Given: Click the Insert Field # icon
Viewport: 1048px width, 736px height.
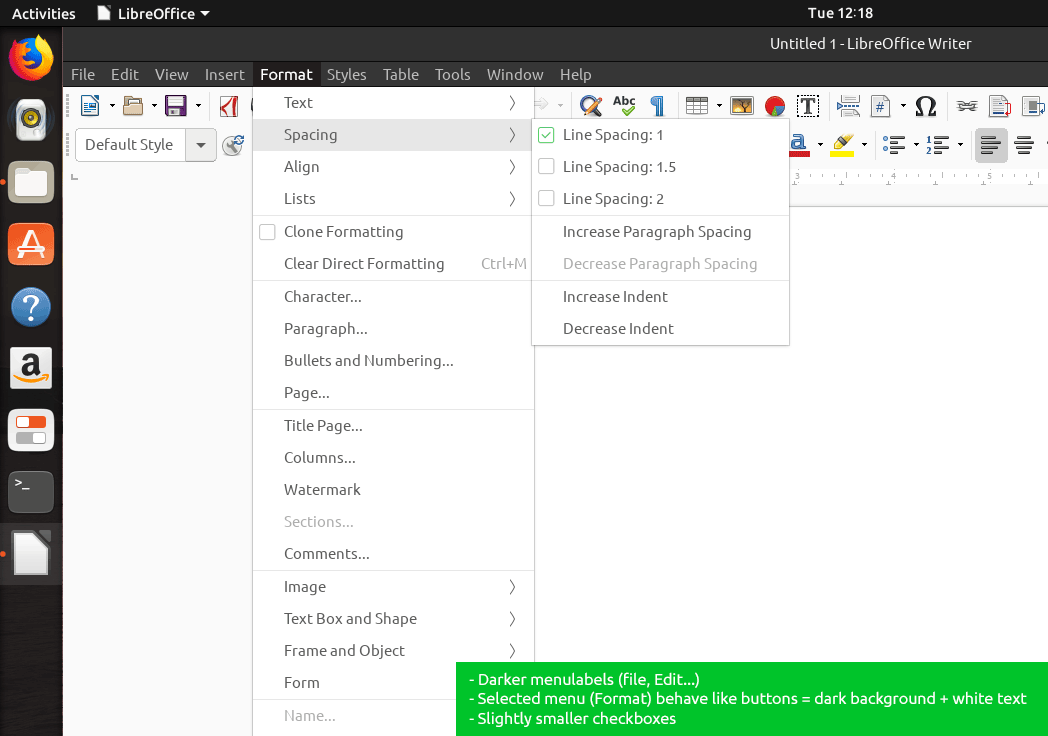Looking at the screenshot, I should (880, 106).
